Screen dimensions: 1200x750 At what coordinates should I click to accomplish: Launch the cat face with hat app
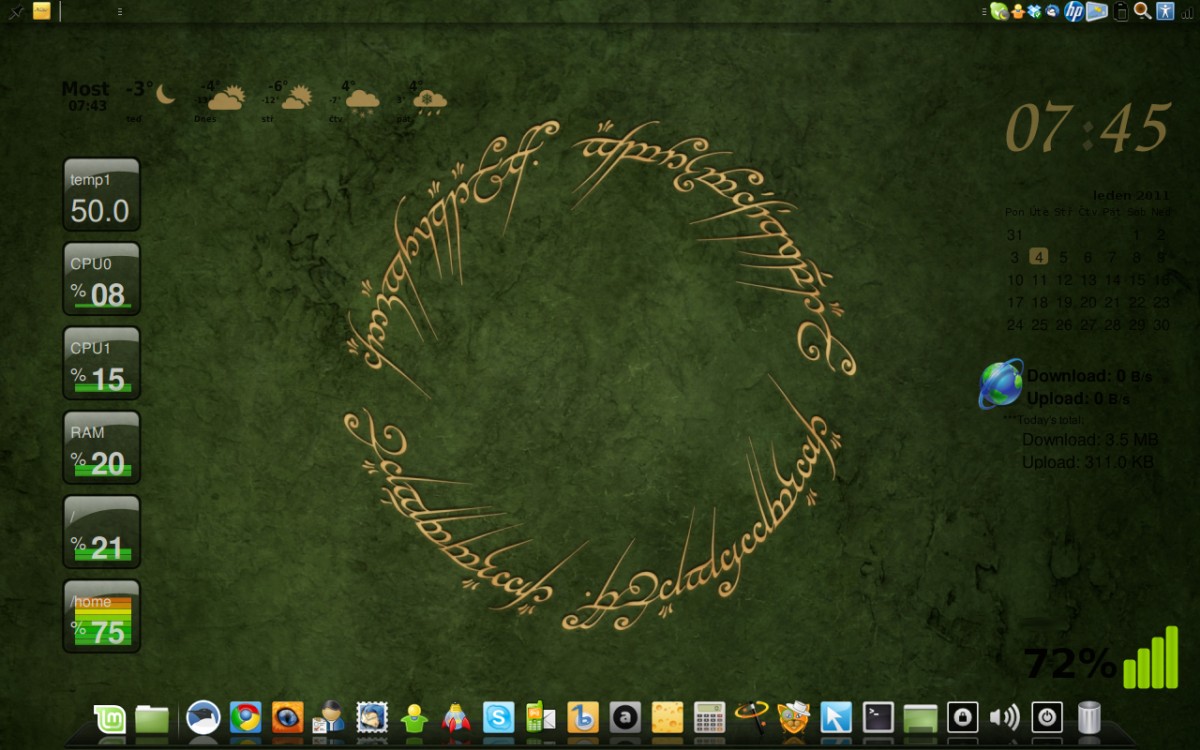(x=793, y=718)
